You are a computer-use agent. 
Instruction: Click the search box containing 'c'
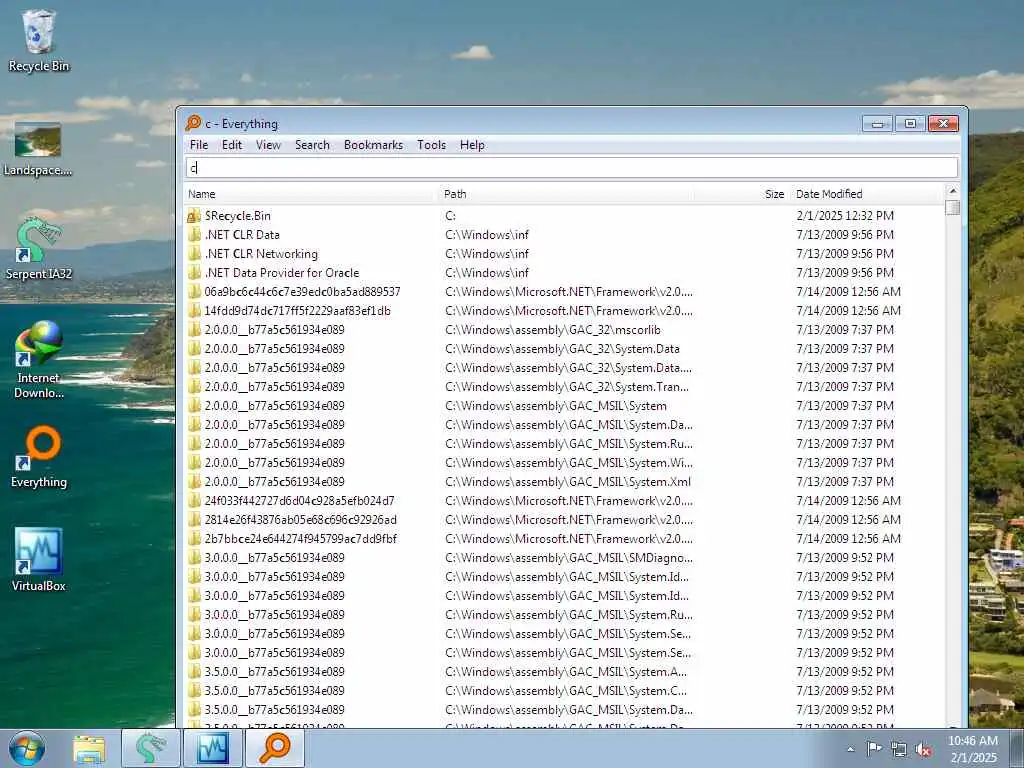tap(571, 168)
